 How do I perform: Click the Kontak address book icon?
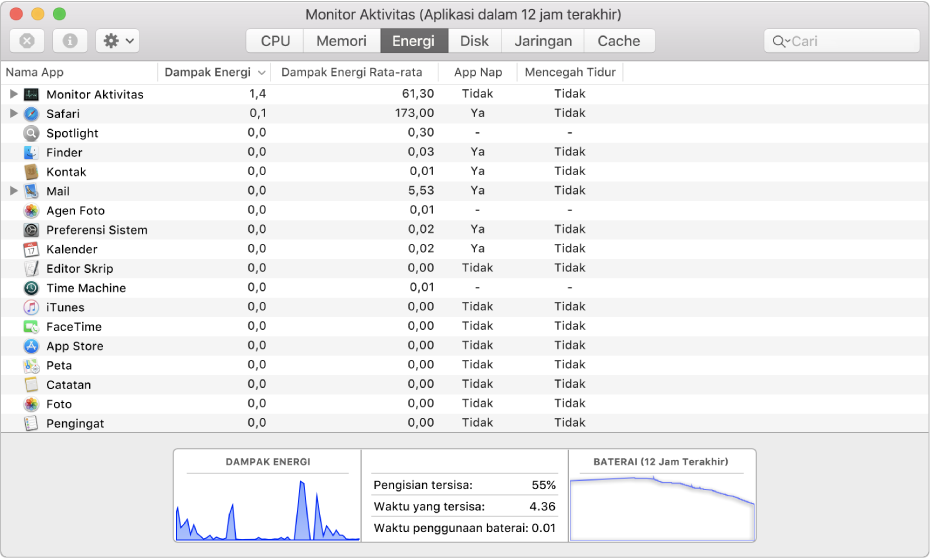point(31,172)
